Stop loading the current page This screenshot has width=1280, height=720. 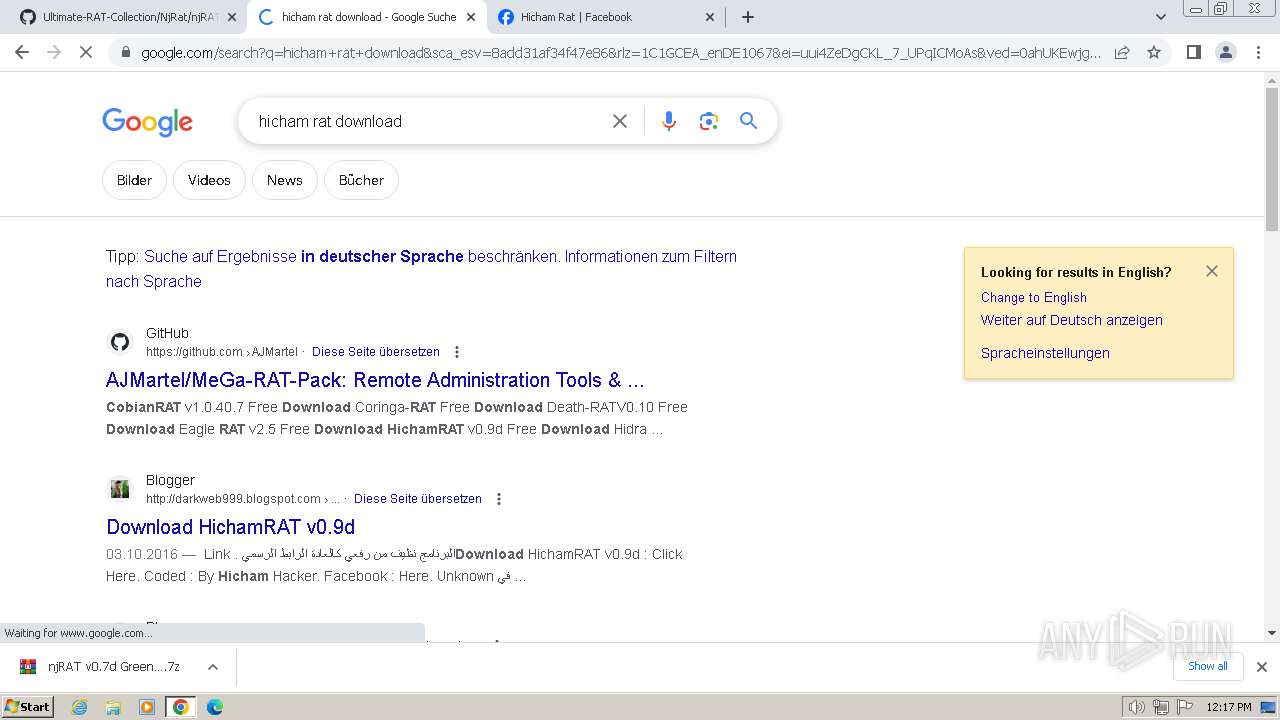pyautogui.click(x=86, y=52)
